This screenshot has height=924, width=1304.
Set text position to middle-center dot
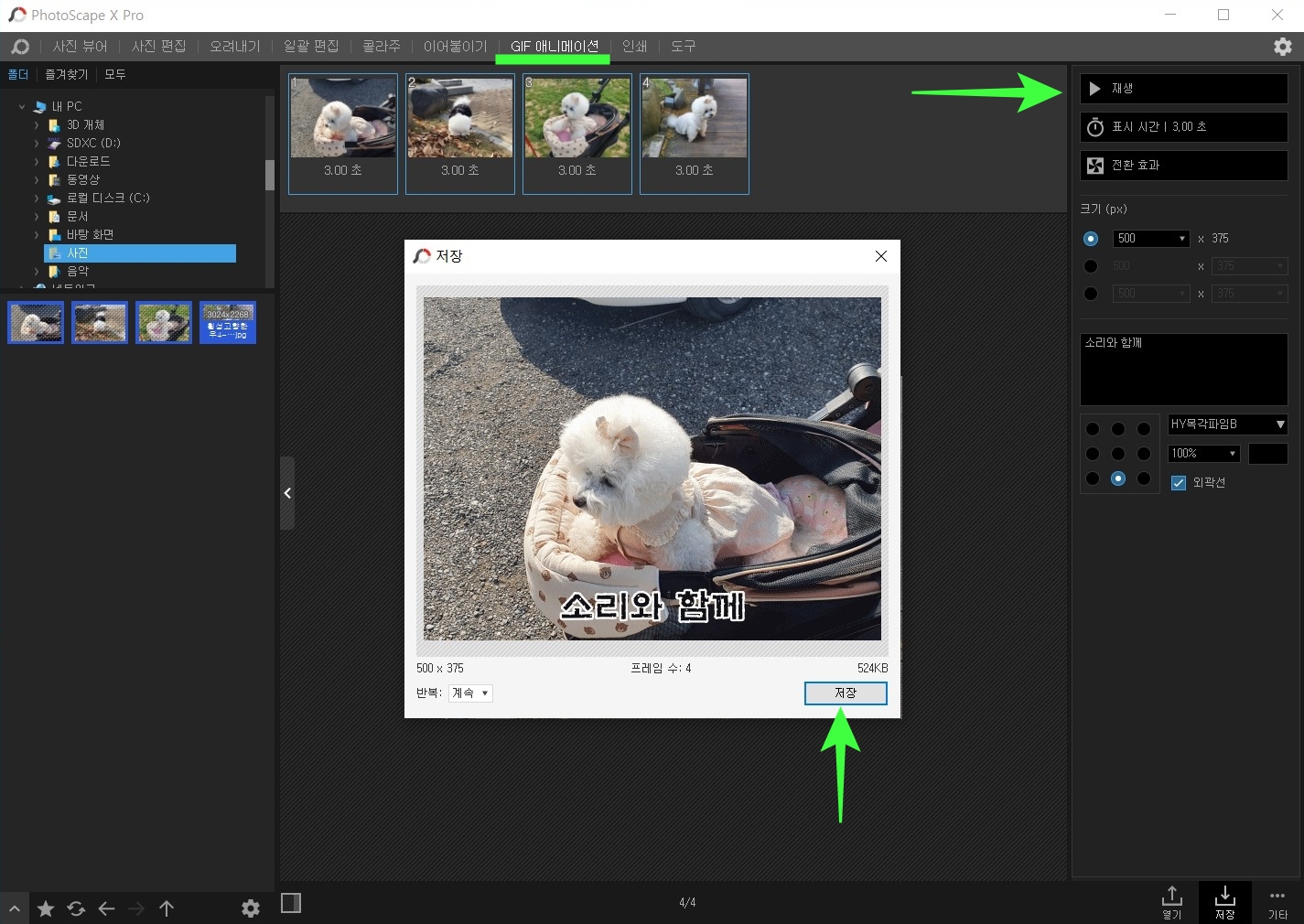[1118, 454]
